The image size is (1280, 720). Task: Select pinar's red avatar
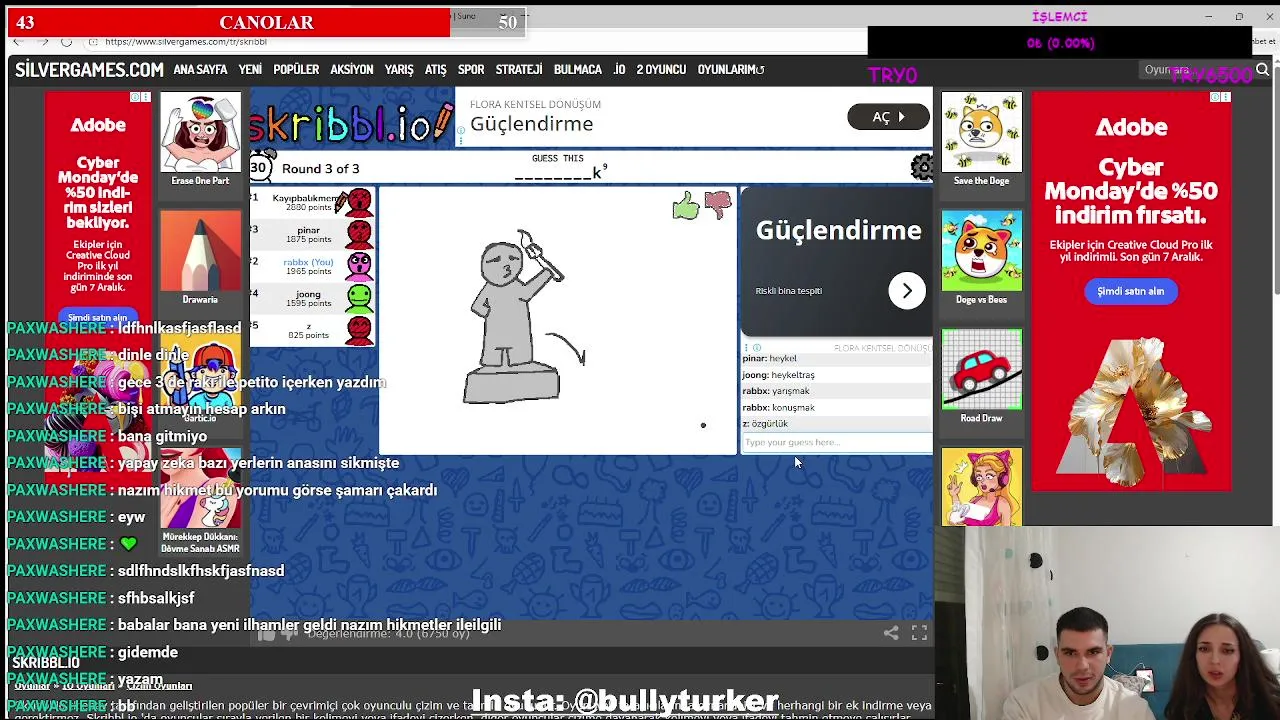tap(359, 235)
